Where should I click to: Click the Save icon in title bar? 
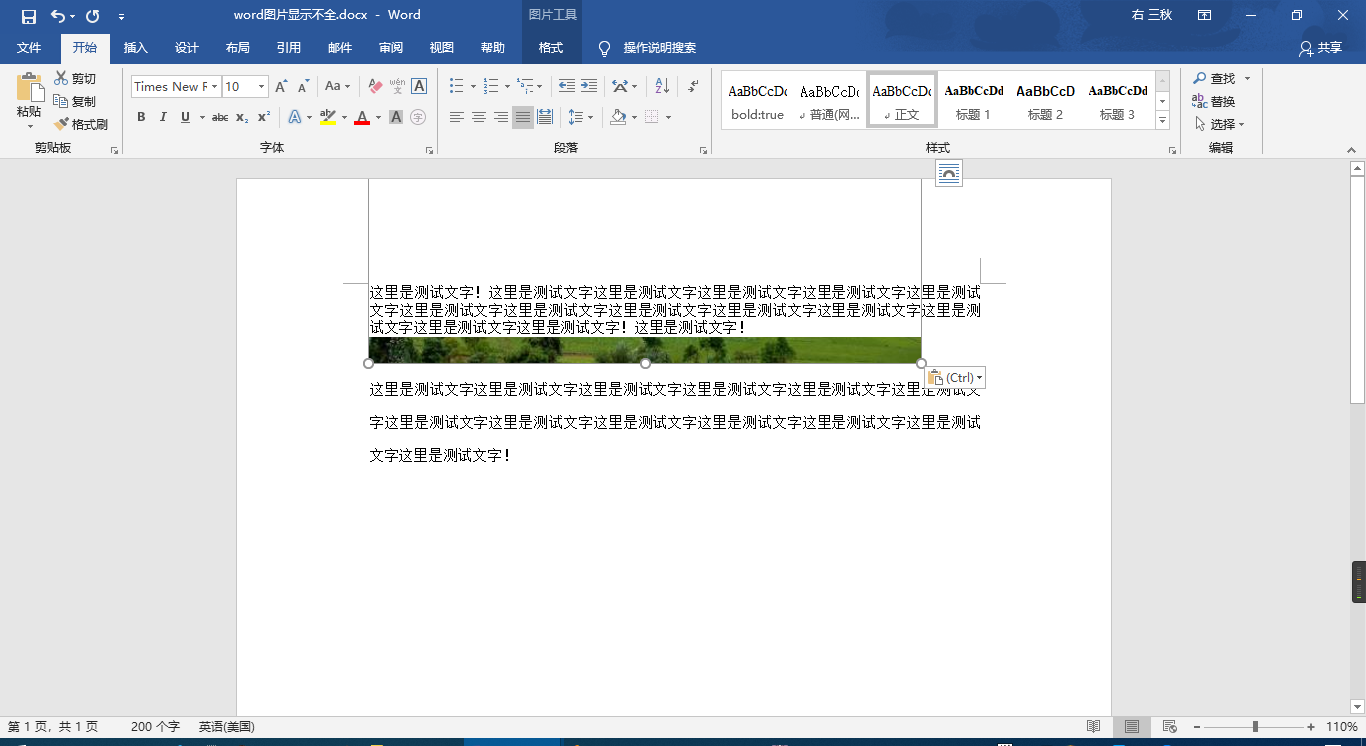point(28,16)
